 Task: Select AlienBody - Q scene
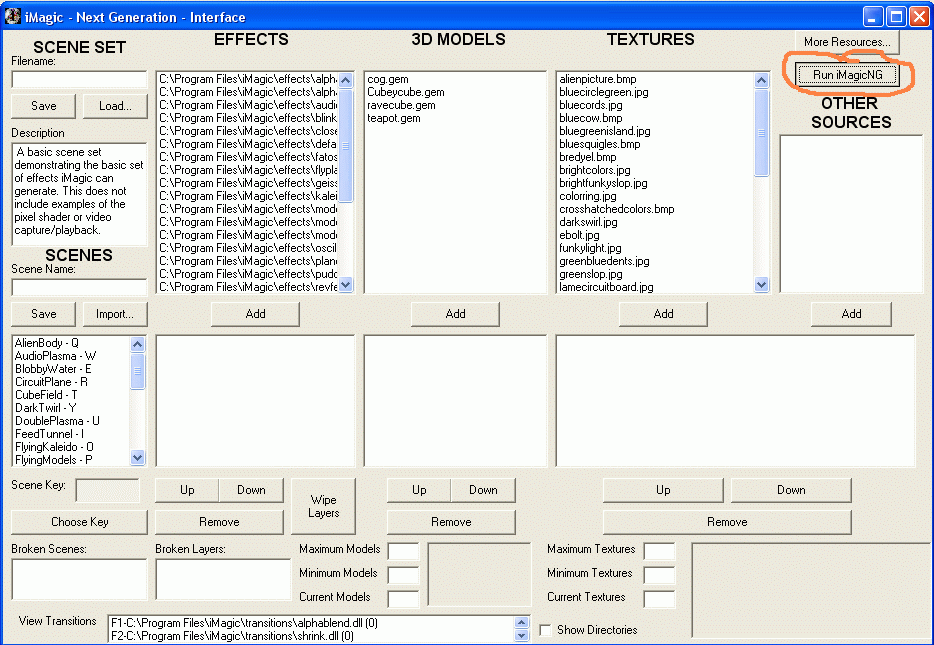pyautogui.click(x=46, y=343)
